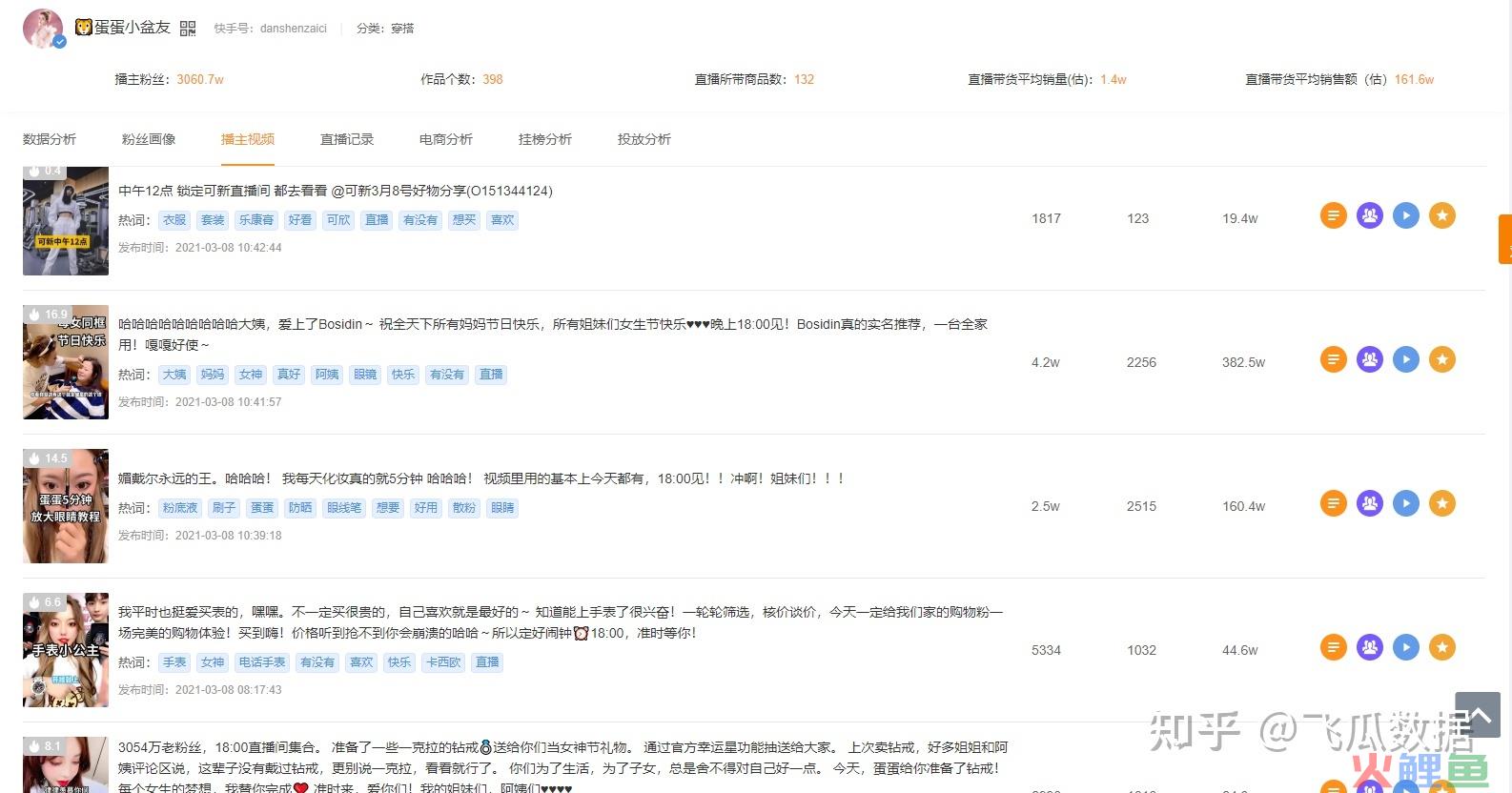Click the 2515 value in 媚戴尔 row

pos(1141,507)
